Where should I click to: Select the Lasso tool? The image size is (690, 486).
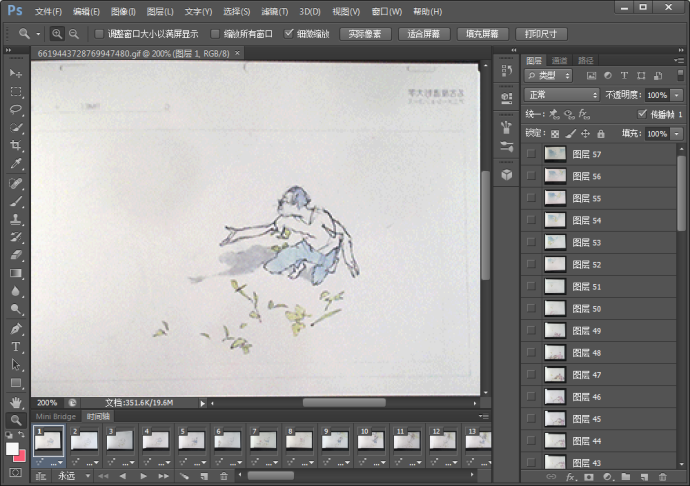coord(16,109)
